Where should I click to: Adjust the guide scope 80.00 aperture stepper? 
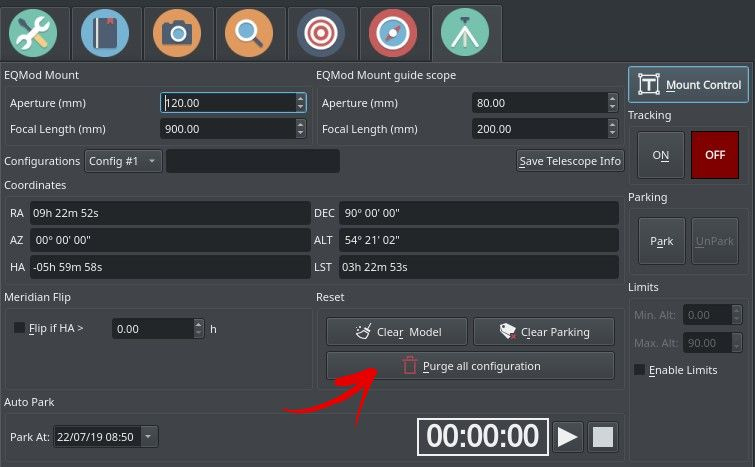tap(612, 103)
